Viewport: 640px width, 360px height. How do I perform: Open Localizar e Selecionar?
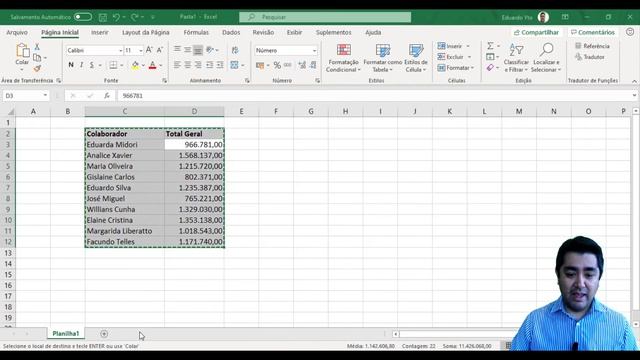coord(546,58)
